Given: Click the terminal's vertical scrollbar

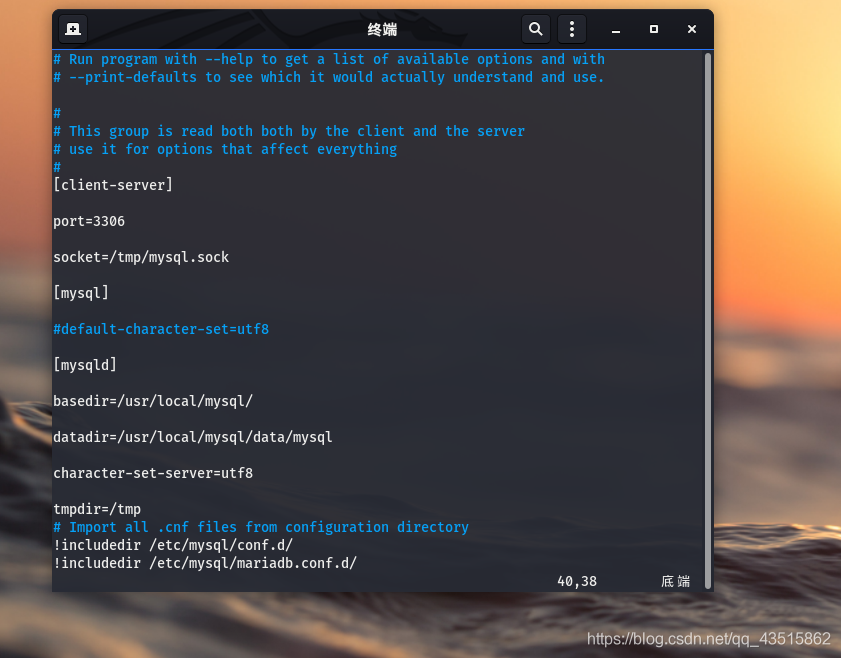Looking at the screenshot, I should [x=707, y=320].
